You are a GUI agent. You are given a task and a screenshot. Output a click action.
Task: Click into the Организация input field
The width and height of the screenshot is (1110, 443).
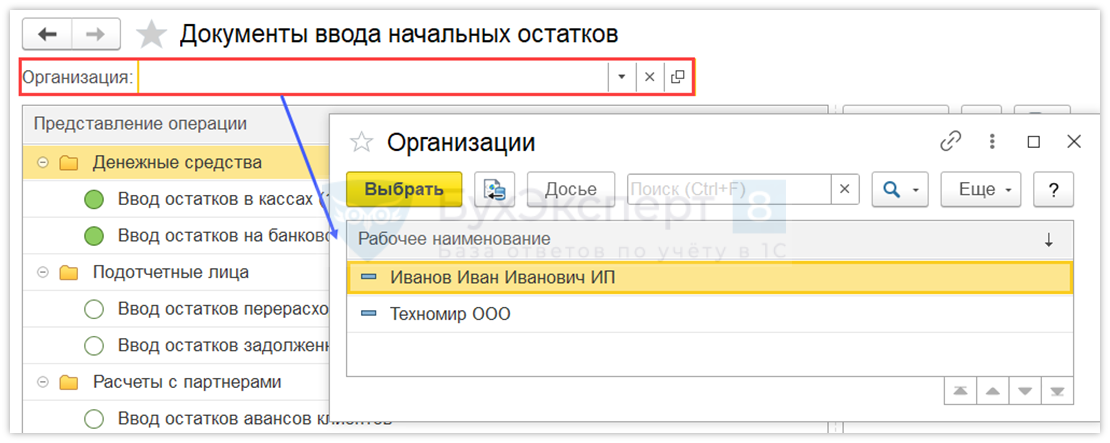tap(373, 76)
